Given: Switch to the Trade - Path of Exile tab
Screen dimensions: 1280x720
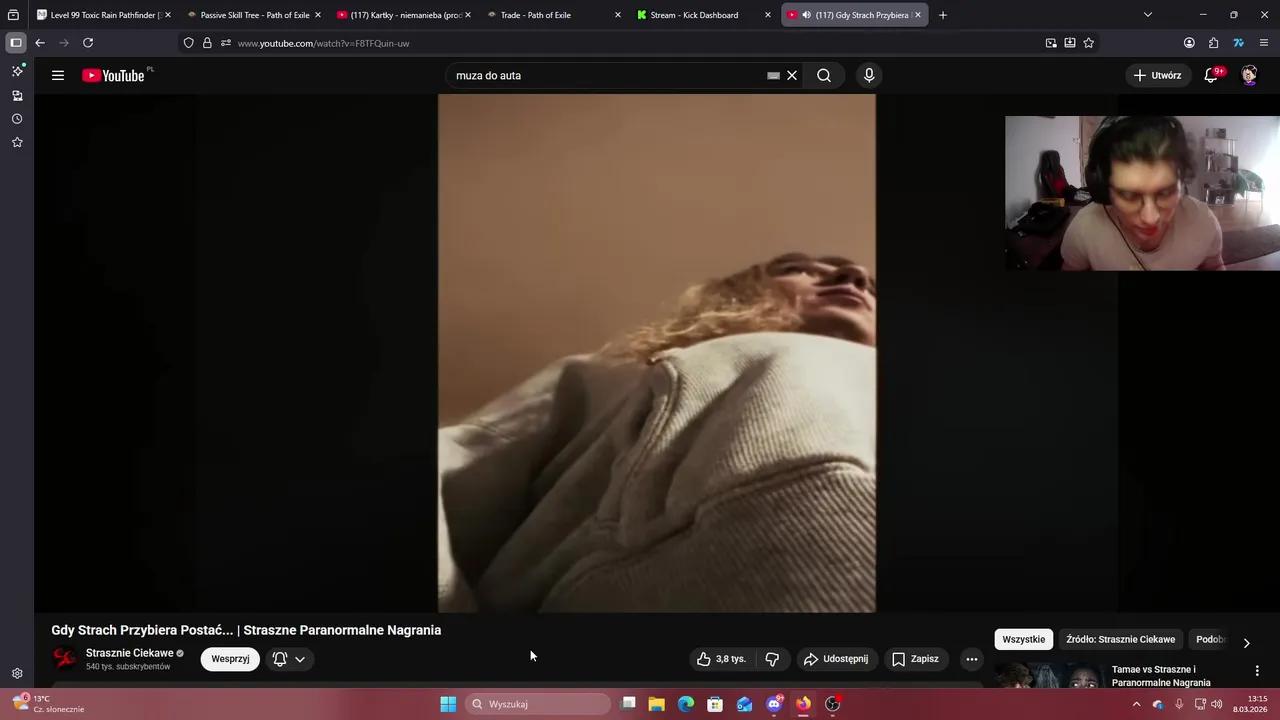Looking at the screenshot, I should coord(536,15).
